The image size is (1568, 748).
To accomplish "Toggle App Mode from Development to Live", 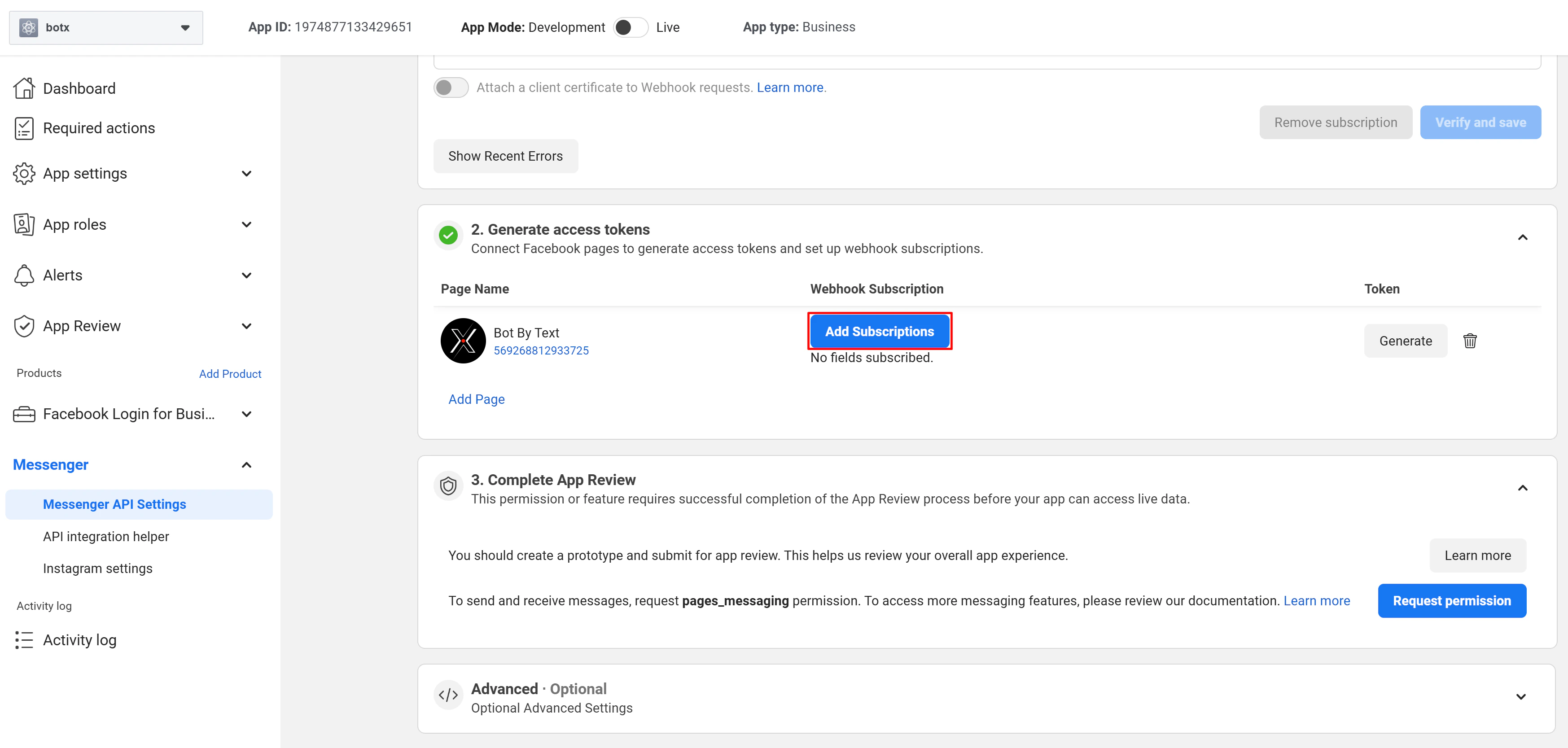I will click(630, 27).
